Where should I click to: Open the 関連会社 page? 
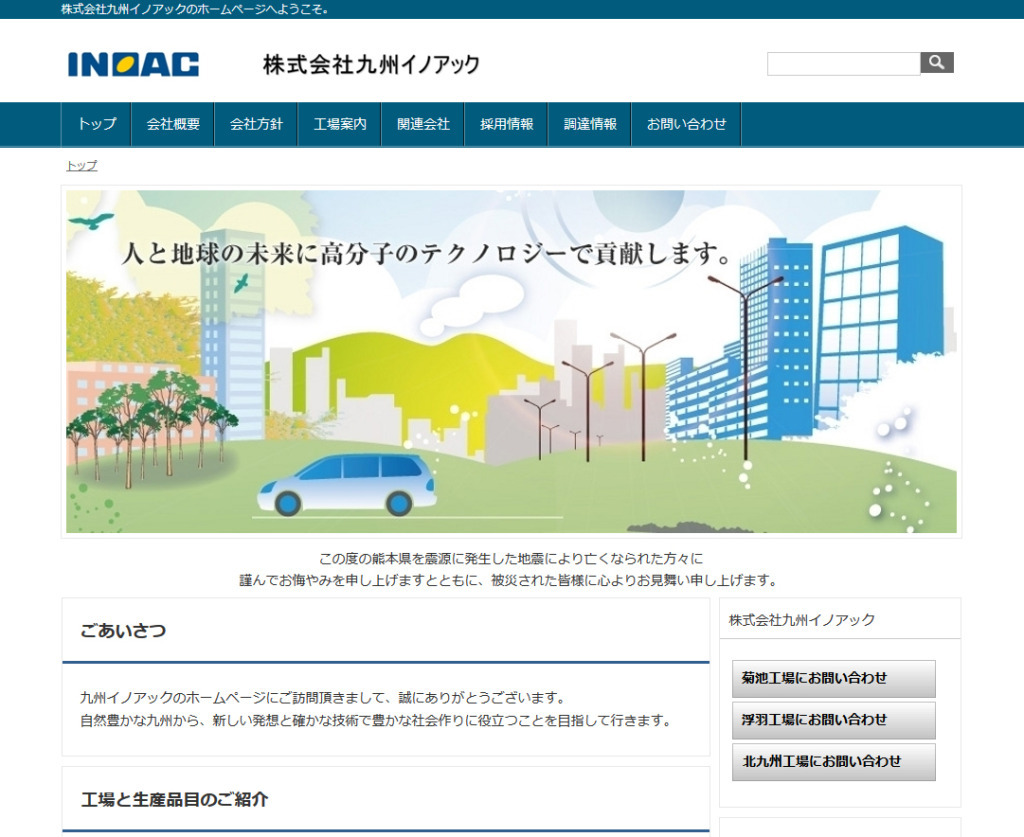coord(423,124)
